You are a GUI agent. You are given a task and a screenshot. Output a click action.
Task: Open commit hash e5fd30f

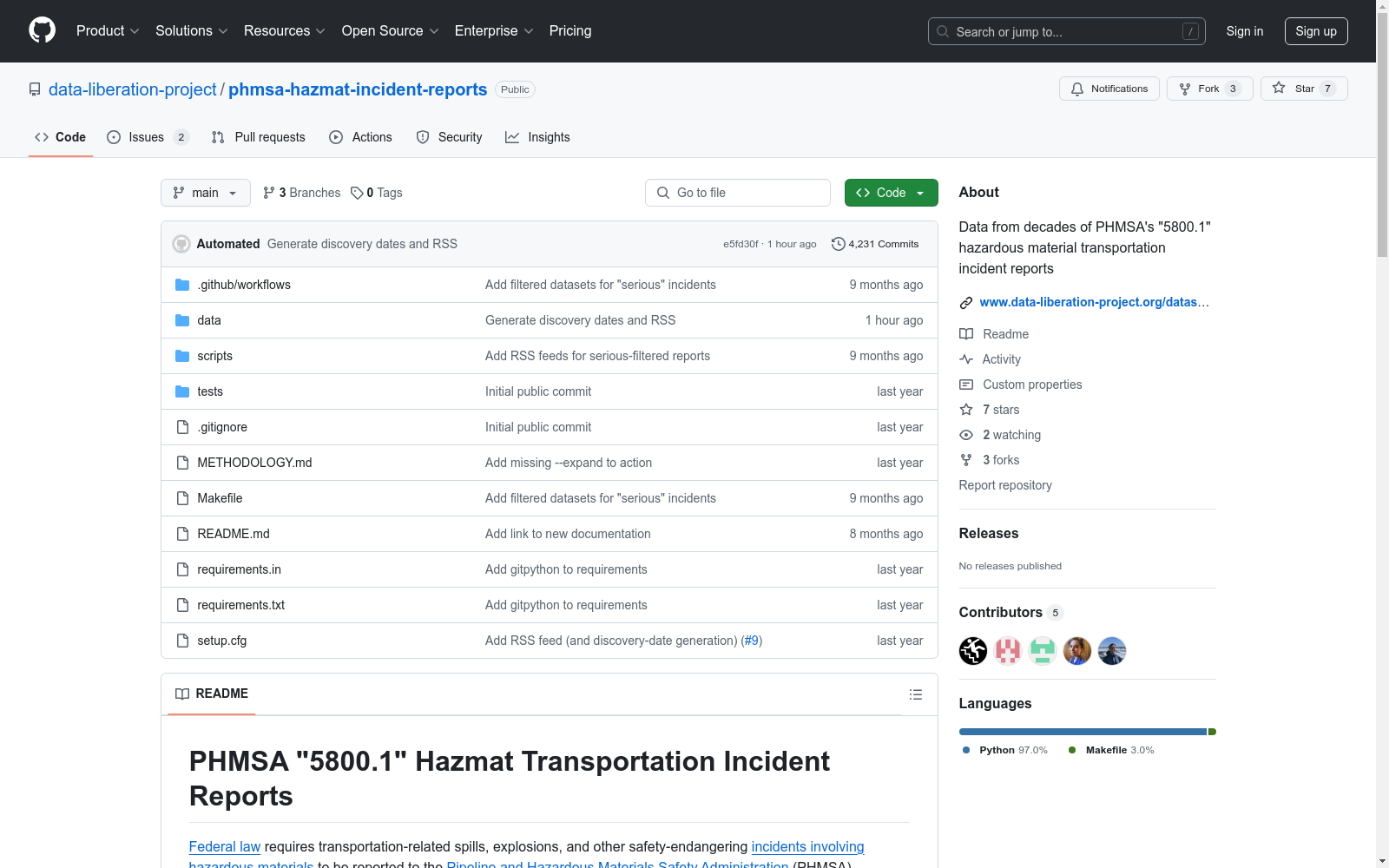pos(741,244)
